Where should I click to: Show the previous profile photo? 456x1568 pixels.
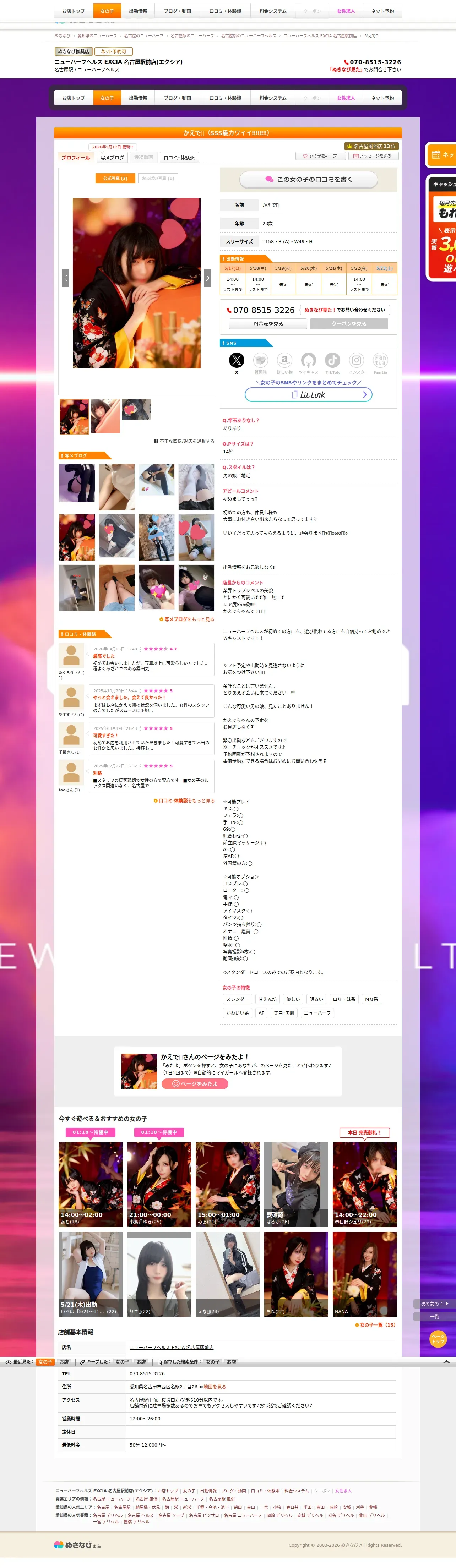pyautogui.click(x=66, y=278)
